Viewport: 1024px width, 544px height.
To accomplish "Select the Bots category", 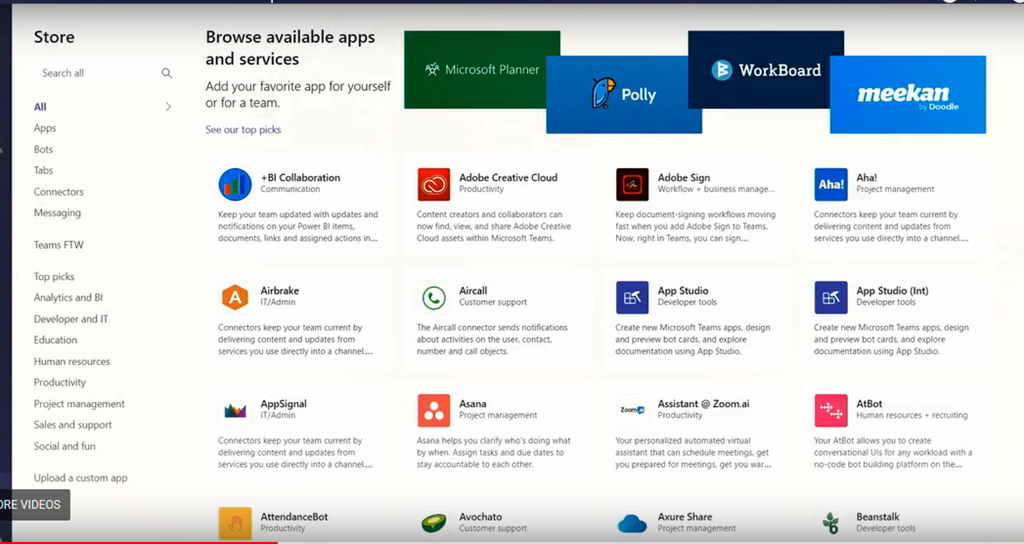I will 43,149.
